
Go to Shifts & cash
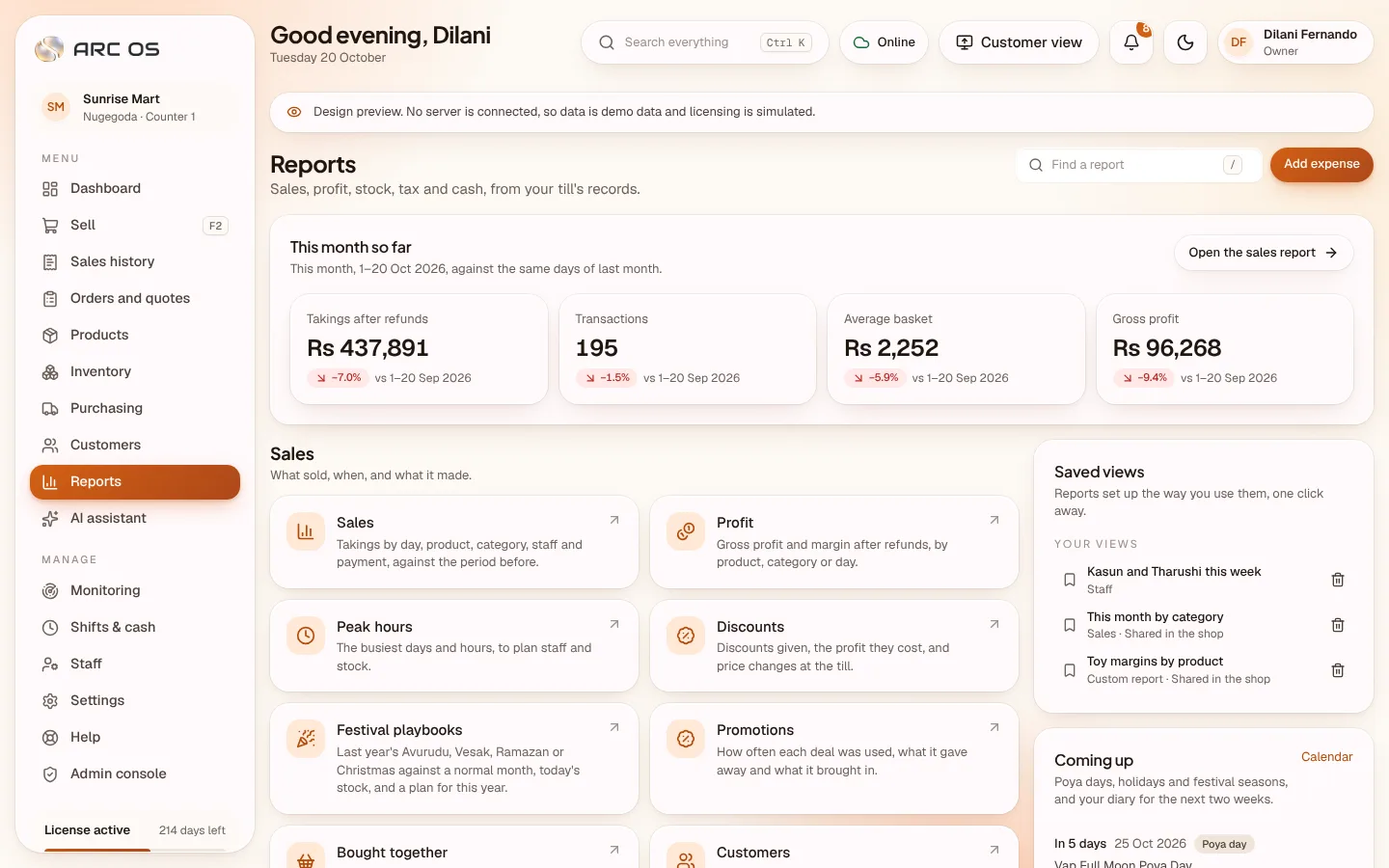click(135, 628)
